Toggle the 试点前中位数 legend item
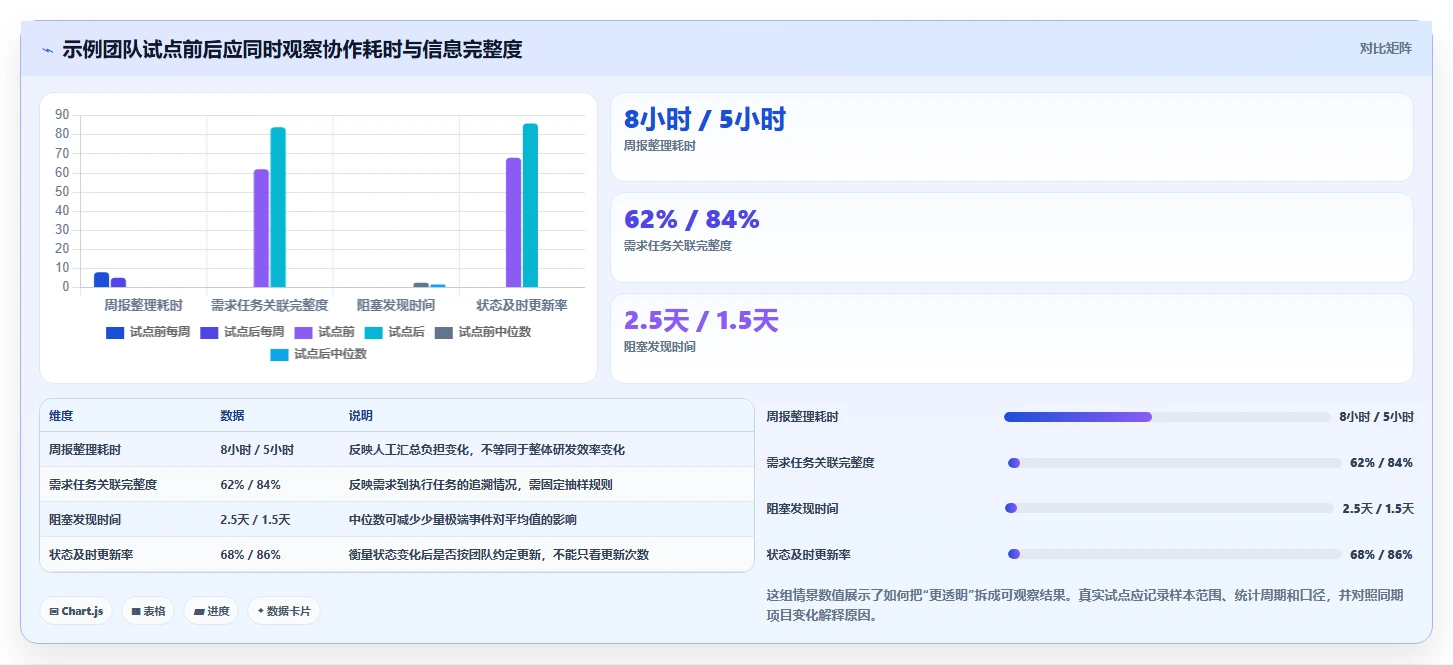Image resolution: width=1453 pixels, height=665 pixels. tap(483, 332)
